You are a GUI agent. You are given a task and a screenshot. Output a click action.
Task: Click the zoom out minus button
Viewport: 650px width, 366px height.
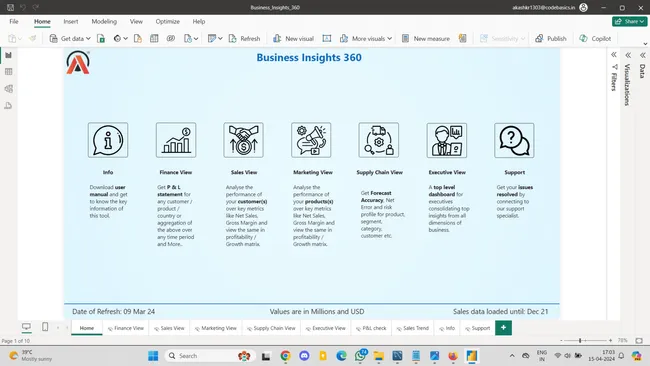561,340
